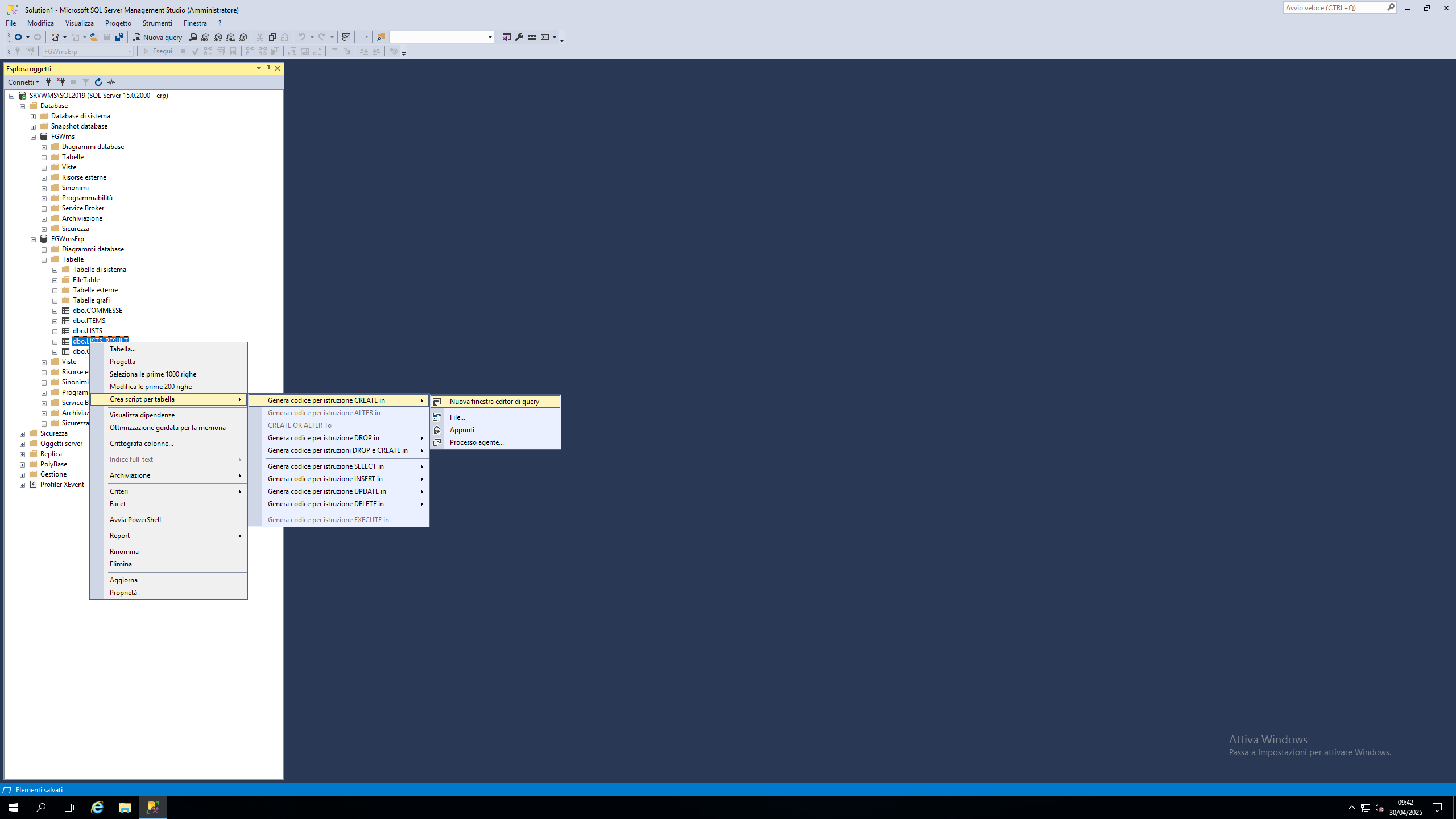This screenshot has width=1456, height=819.
Task: Click Seleziona le prime 1000 righe
Action: click(x=169, y=374)
